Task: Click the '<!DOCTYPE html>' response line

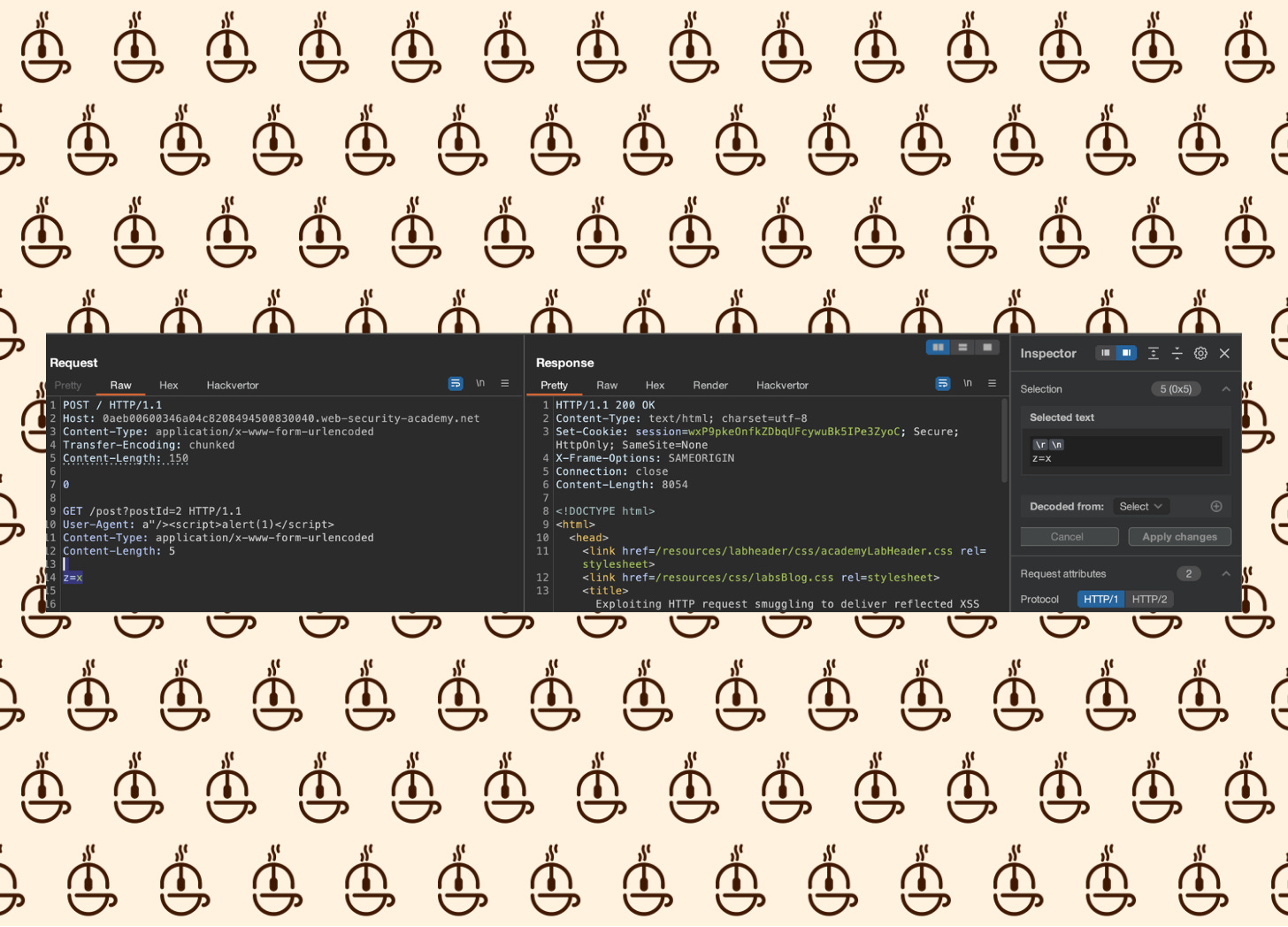Action: 605,511
